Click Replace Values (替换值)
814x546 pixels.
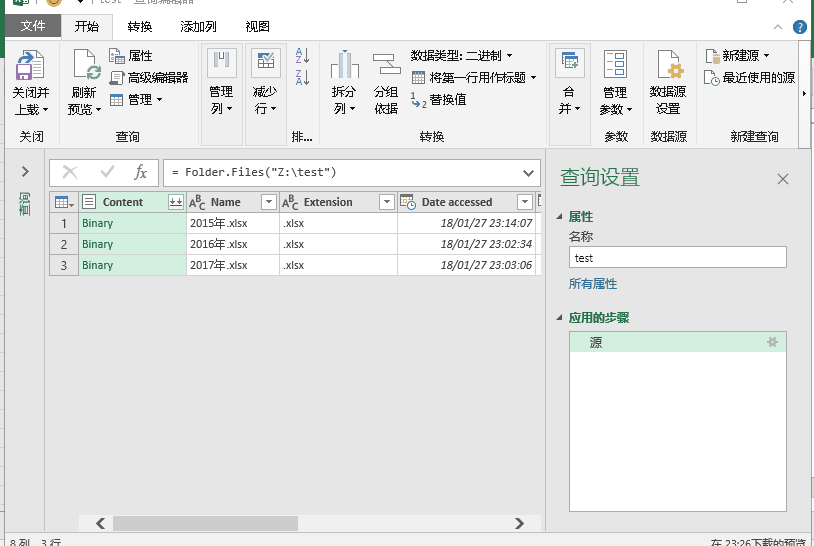click(439, 100)
